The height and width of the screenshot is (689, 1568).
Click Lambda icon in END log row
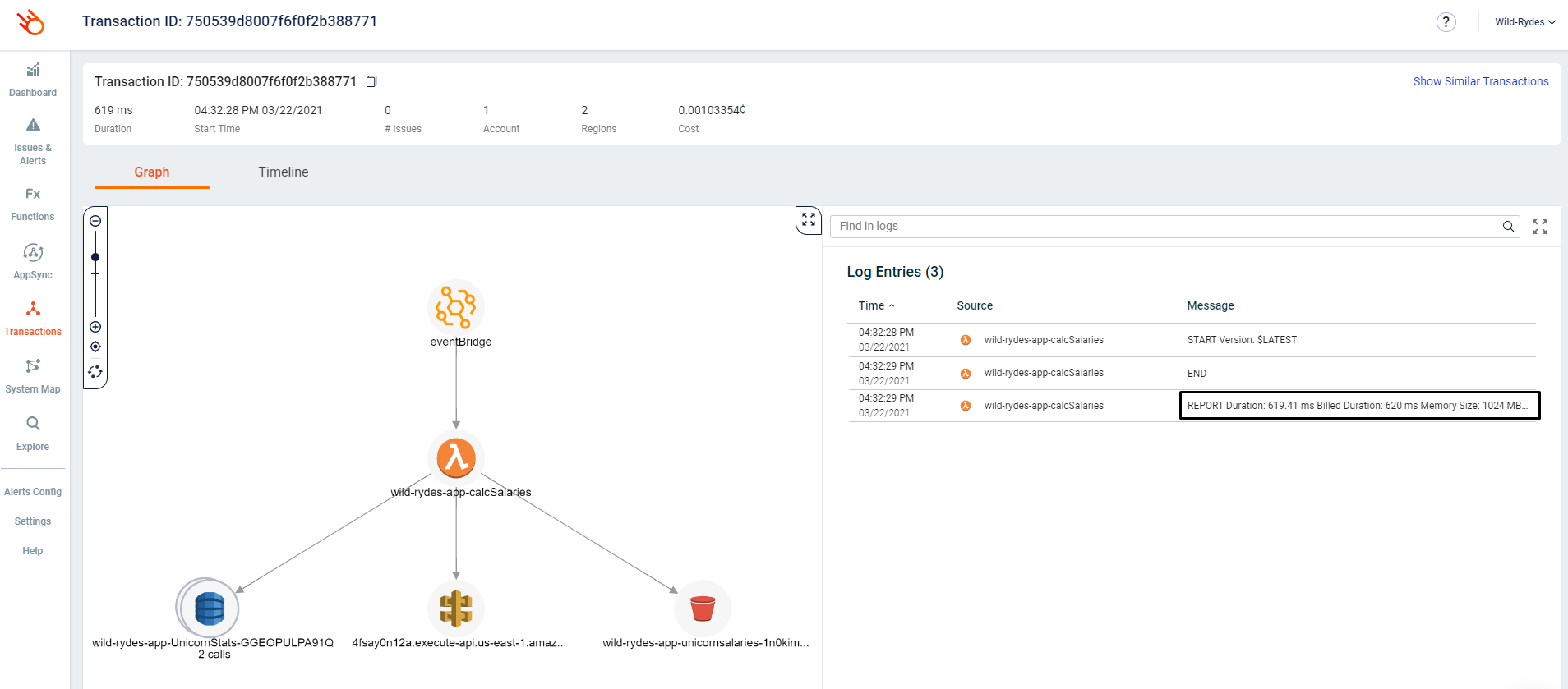966,374
